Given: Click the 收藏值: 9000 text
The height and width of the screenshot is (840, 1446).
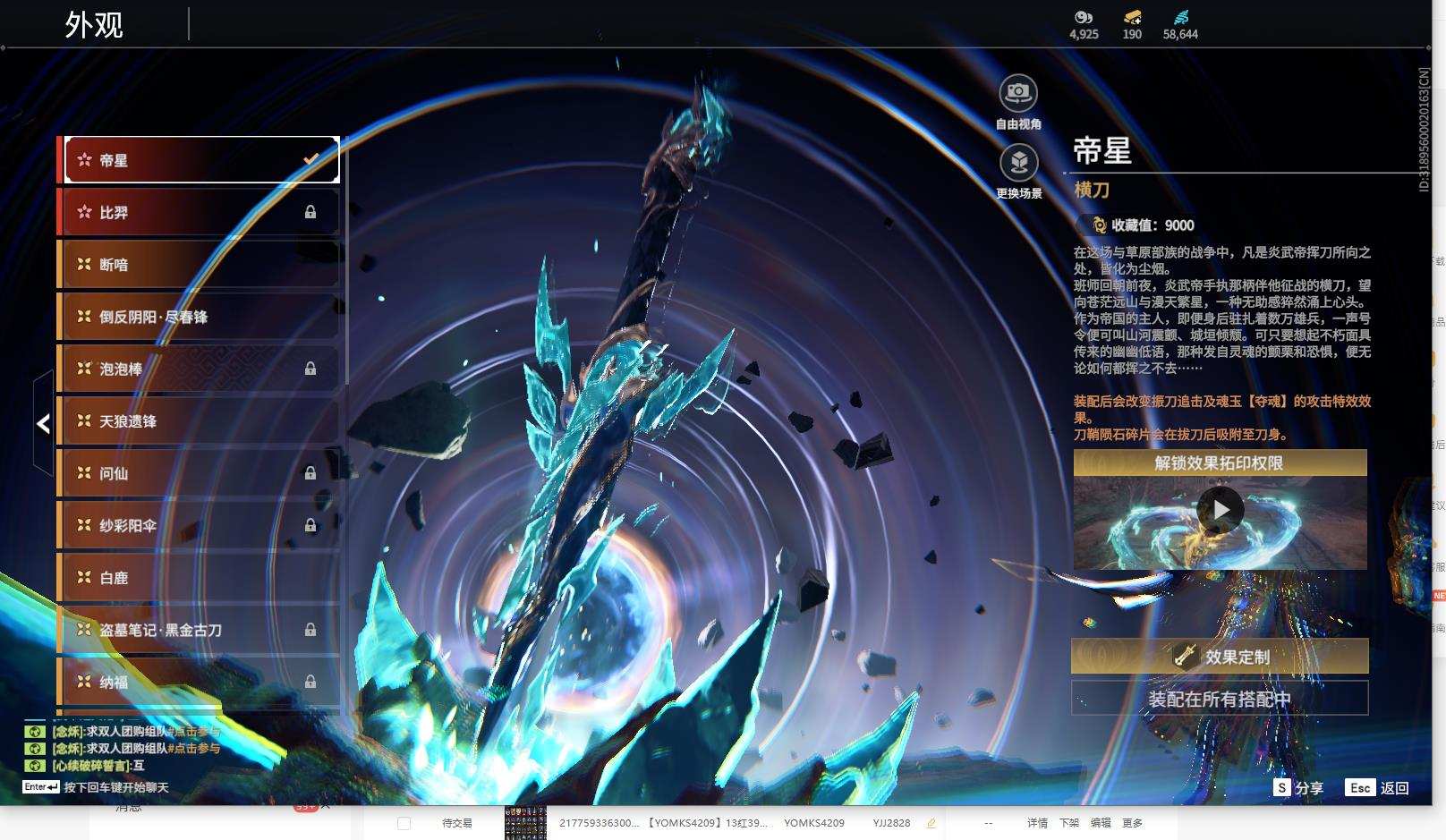Looking at the screenshot, I should click(1153, 225).
